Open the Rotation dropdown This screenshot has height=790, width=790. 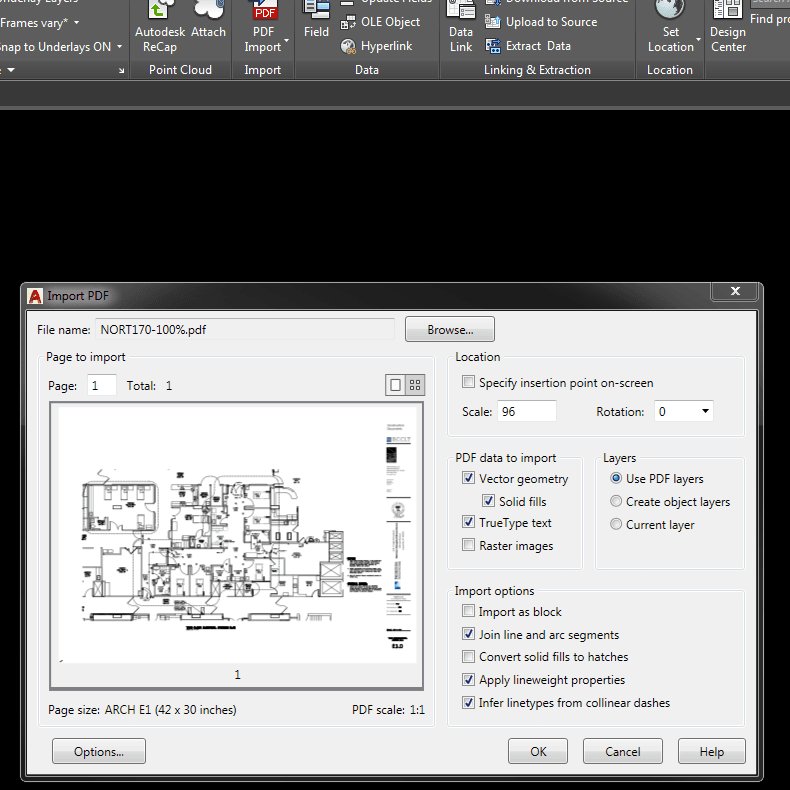tap(705, 411)
